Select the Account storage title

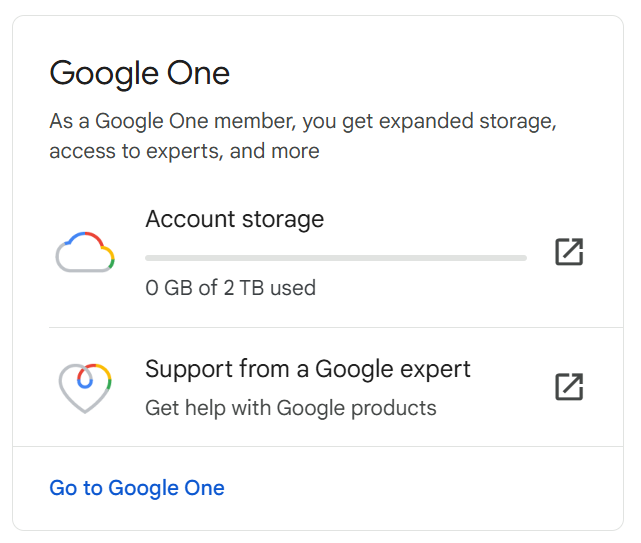pyautogui.click(x=234, y=219)
